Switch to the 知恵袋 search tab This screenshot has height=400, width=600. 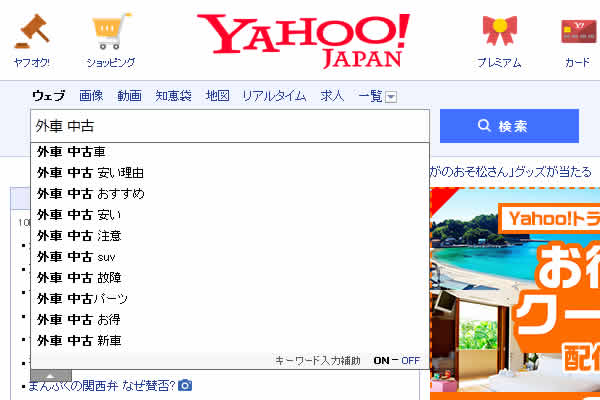click(x=174, y=96)
